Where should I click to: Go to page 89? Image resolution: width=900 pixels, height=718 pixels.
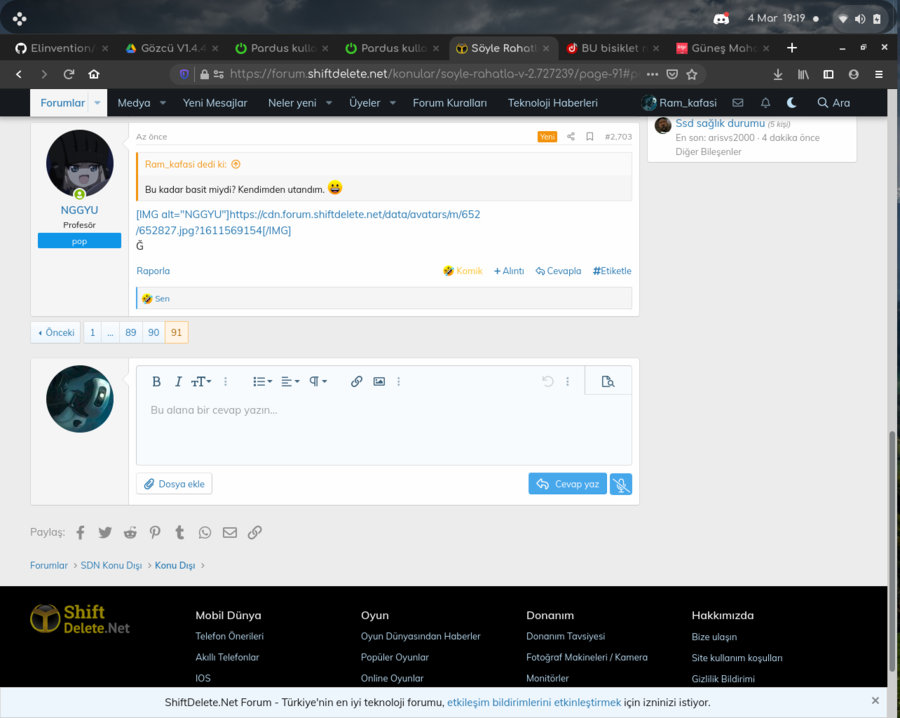tap(131, 332)
